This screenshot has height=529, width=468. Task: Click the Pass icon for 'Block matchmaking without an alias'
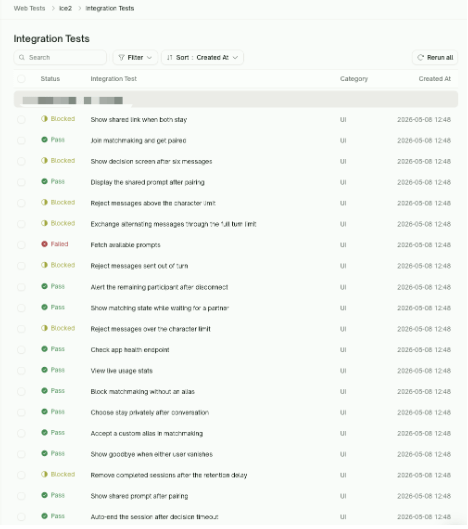pyautogui.click(x=44, y=391)
